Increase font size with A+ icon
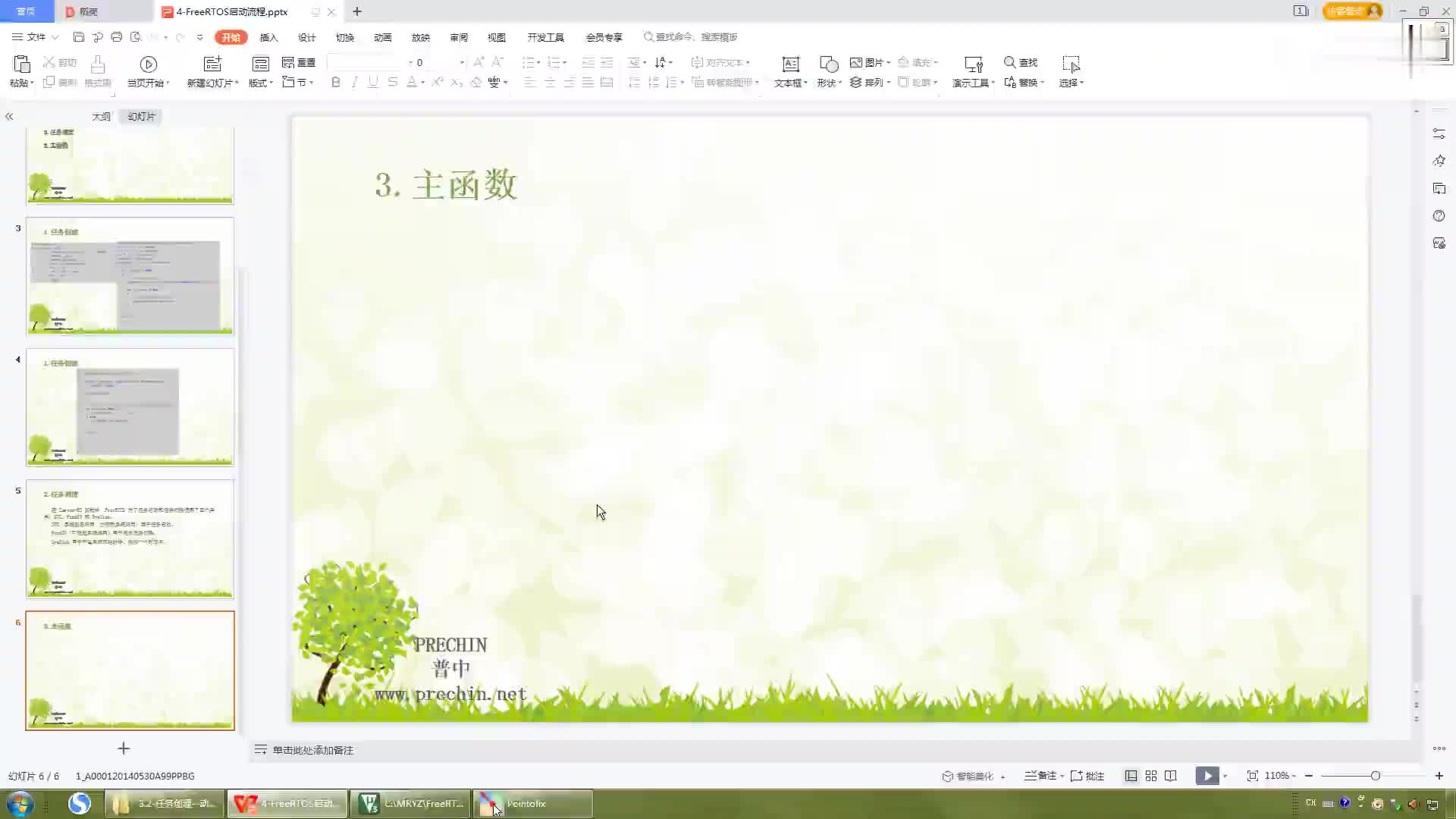Screen dimensions: 1456x819 [x=479, y=62]
